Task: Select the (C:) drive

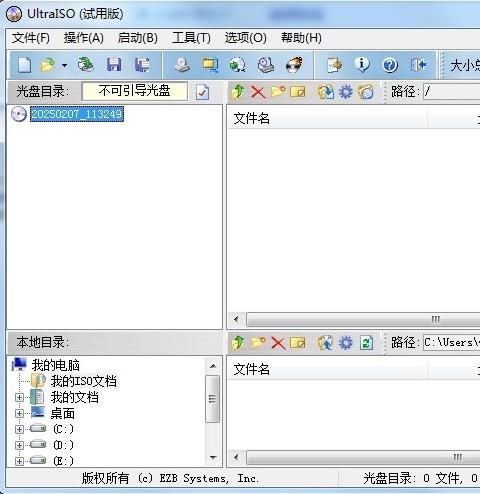Action: pos(63,429)
